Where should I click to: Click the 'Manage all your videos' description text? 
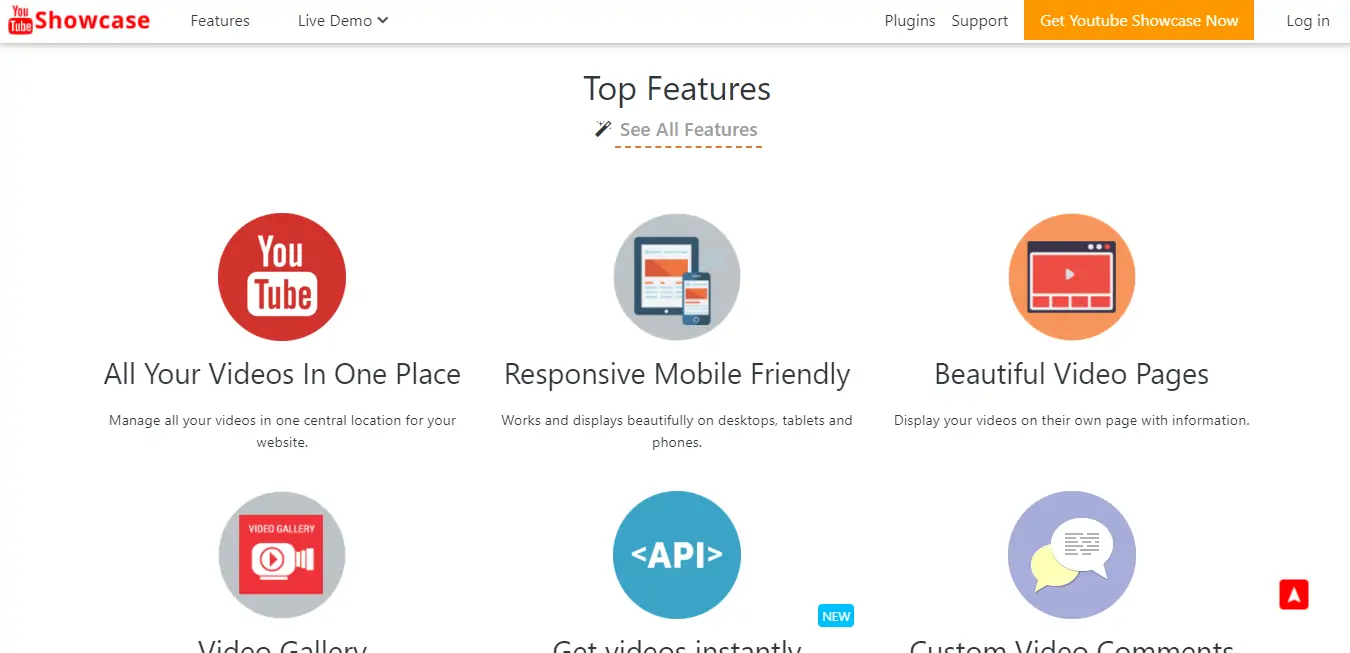tap(282, 431)
